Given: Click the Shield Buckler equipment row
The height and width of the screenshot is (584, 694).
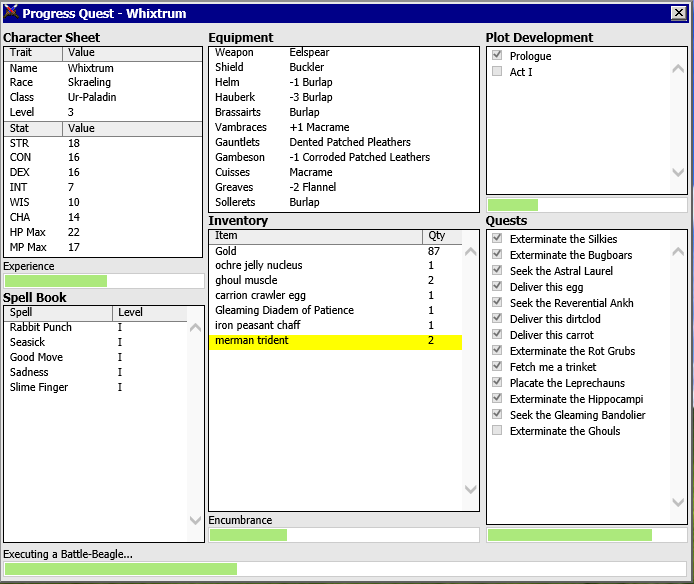Looking at the screenshot, I should point(344,68).
